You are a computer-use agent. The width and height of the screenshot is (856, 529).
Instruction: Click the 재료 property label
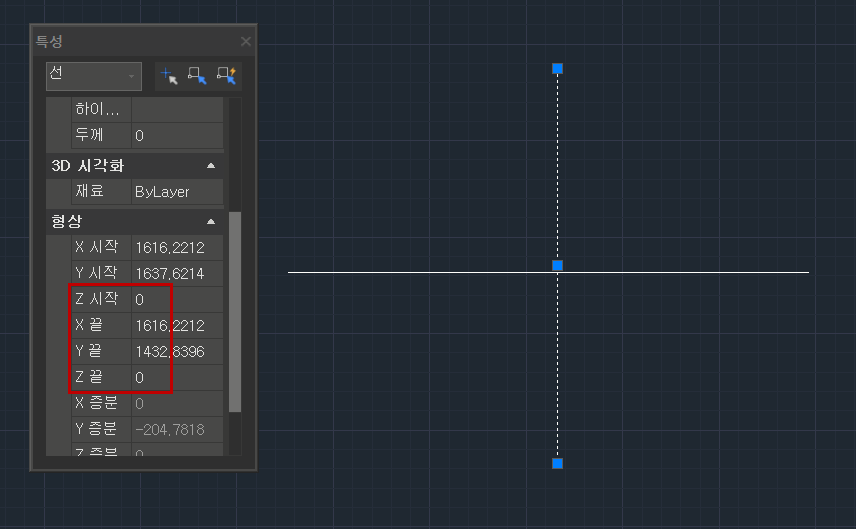90,191
